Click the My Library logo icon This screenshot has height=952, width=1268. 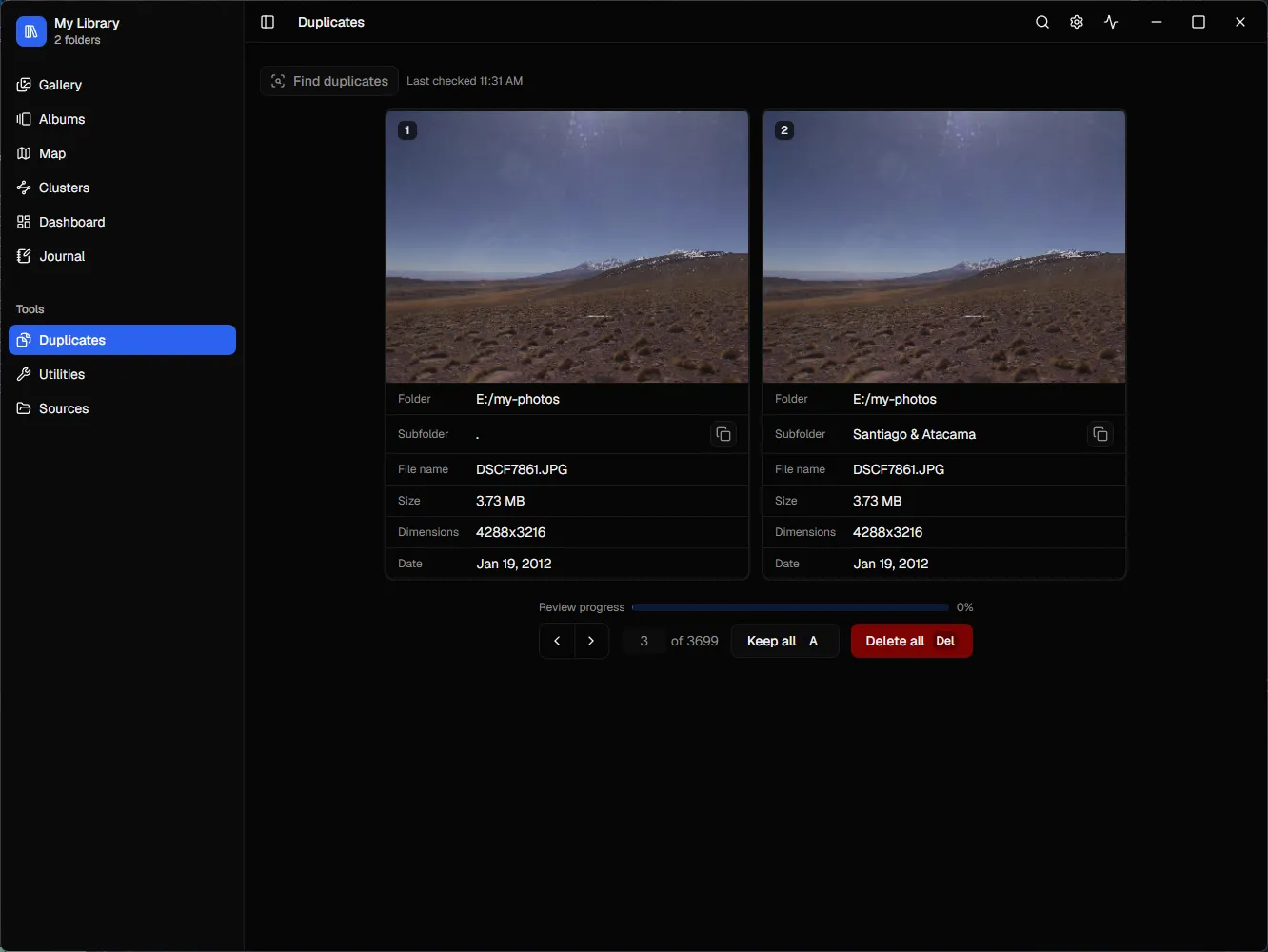[31, 31]
